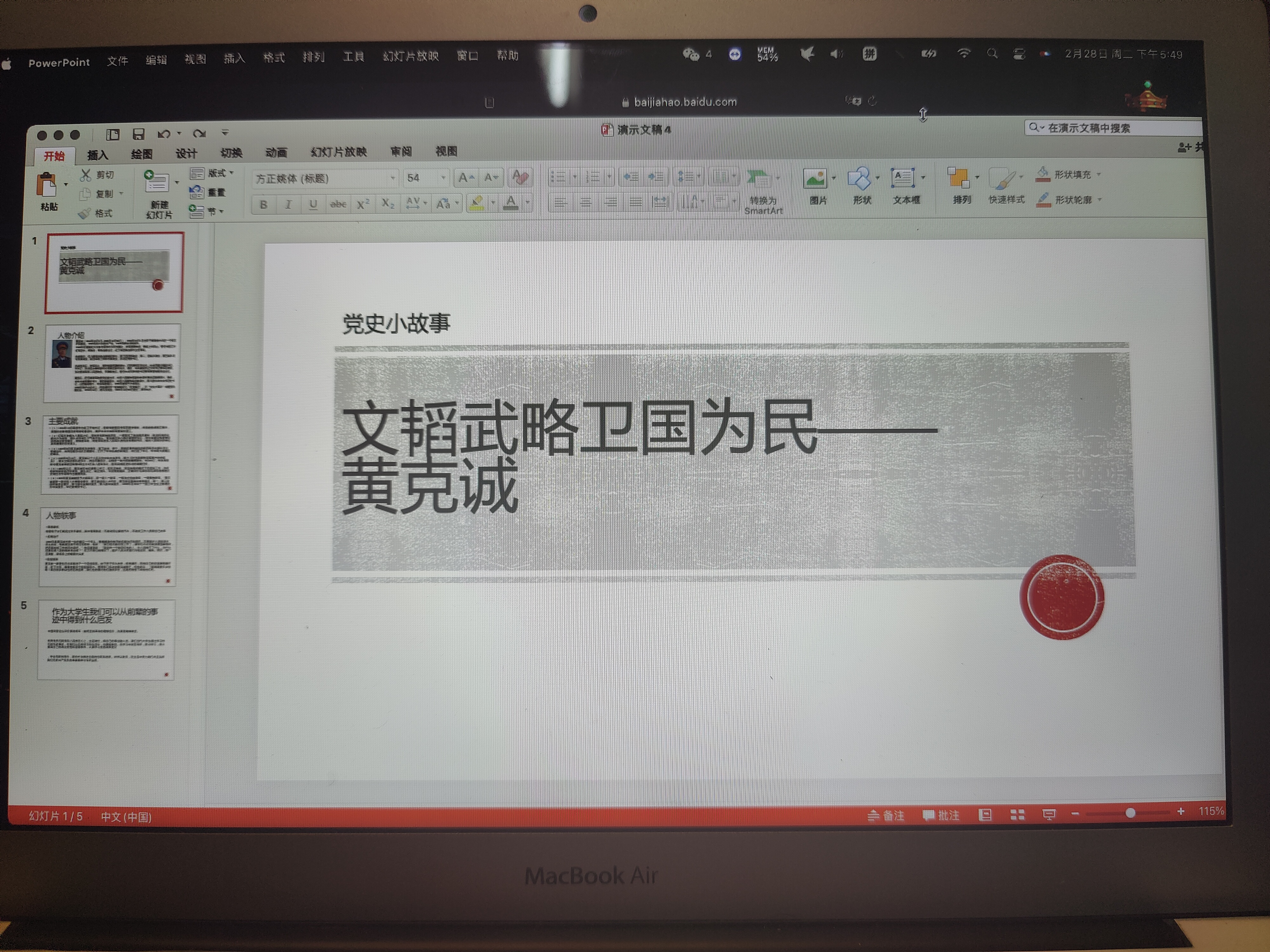Start slideshow from status bar presenter icon
Image resolution: width=1270 pixels, height=952 pixels.
pyautogui.click(x=1049, y=814)
